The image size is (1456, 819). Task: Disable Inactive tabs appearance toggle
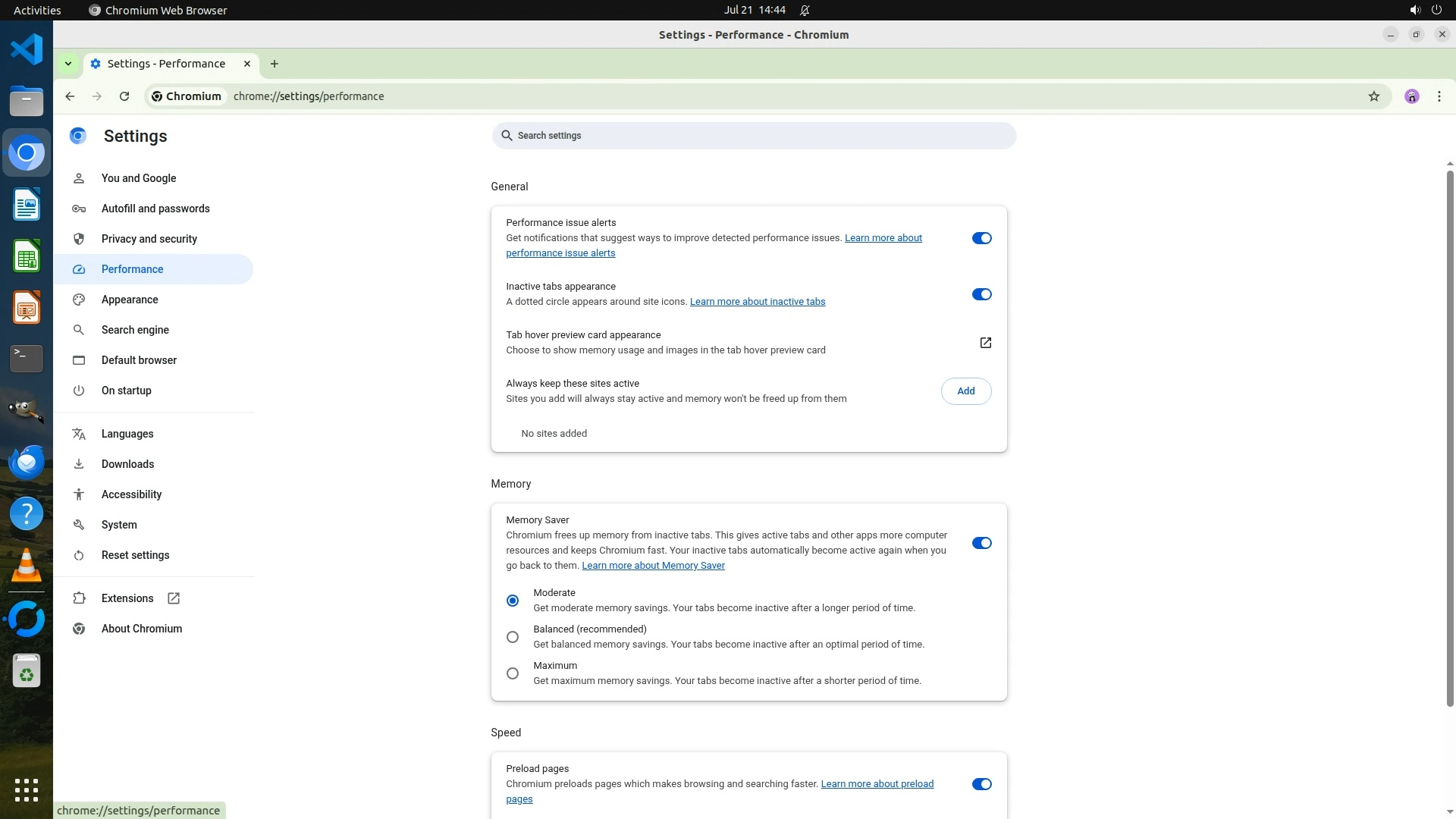tap(981, 294)
